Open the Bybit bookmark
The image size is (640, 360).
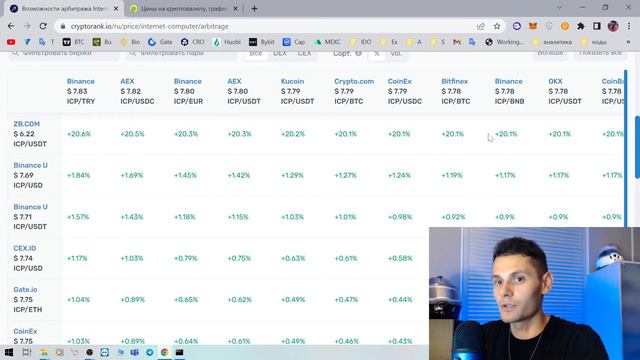pos(262,42)
